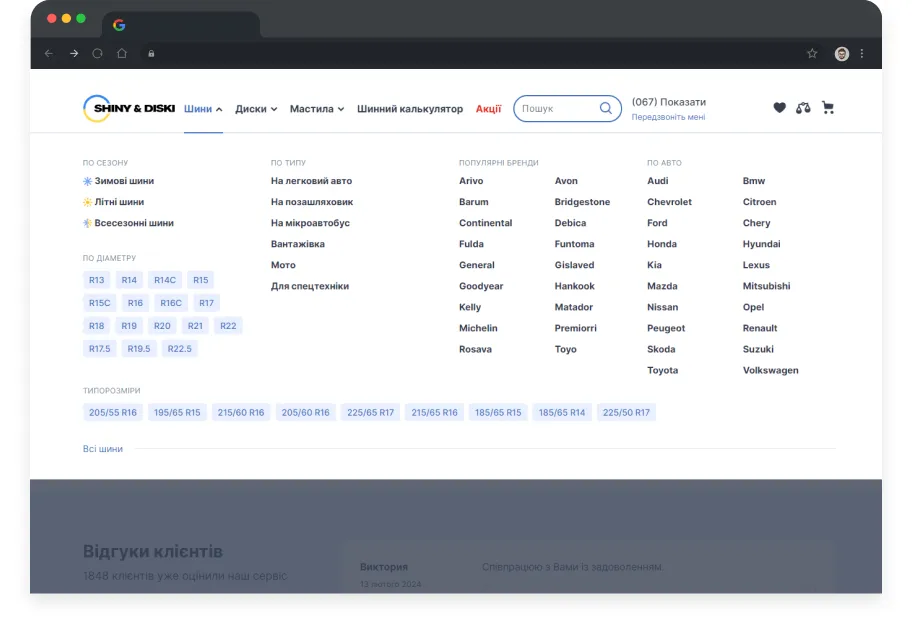Image resolution: width=912 pixels, height=626 pixels.
Task: Collapse the Шини menu
Action: 203,109
